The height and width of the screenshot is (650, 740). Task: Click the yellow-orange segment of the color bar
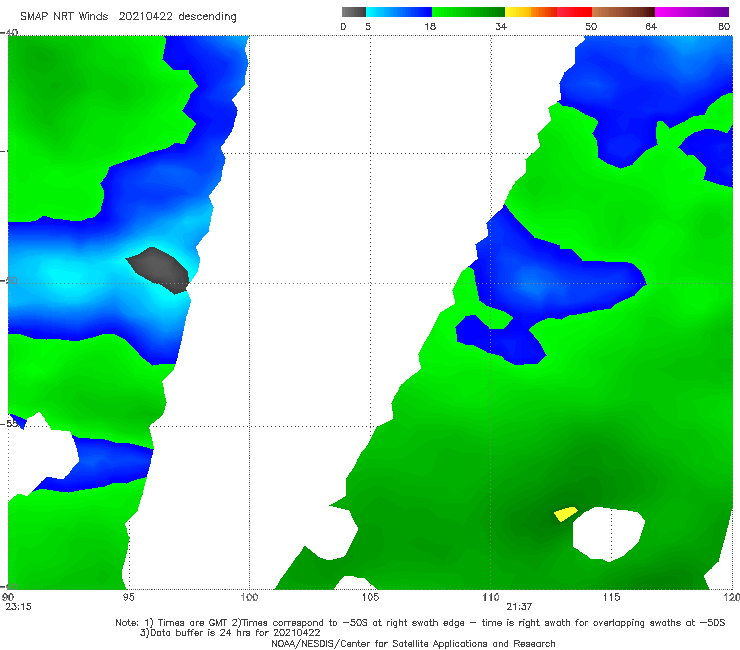[530, 12]
